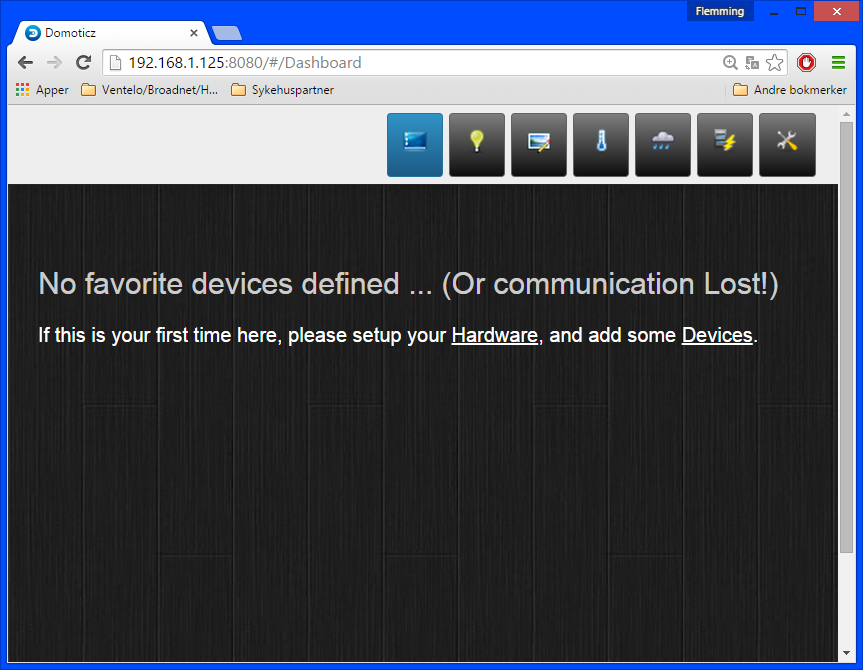Click the zoom magnifier in the address bar
The height and width of the screenshot is (670, 863).
click(730, 63)
